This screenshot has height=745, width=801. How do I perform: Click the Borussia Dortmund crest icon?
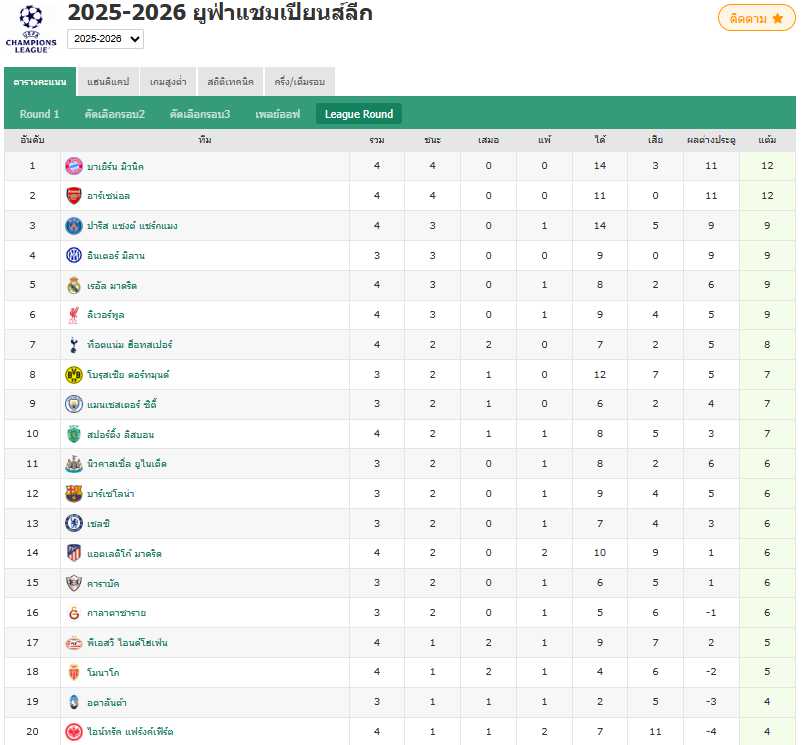pos(74,374)
